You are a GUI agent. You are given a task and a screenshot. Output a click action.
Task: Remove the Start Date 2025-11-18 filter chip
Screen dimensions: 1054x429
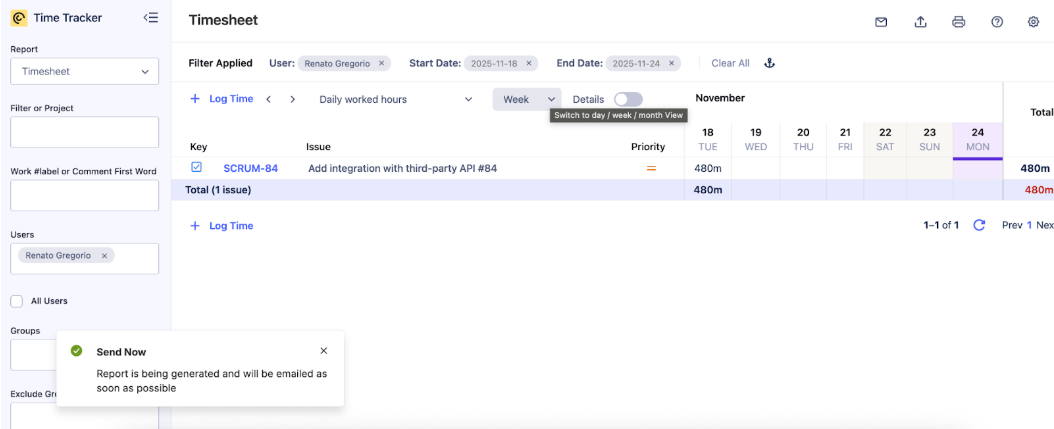click(528, 63)
